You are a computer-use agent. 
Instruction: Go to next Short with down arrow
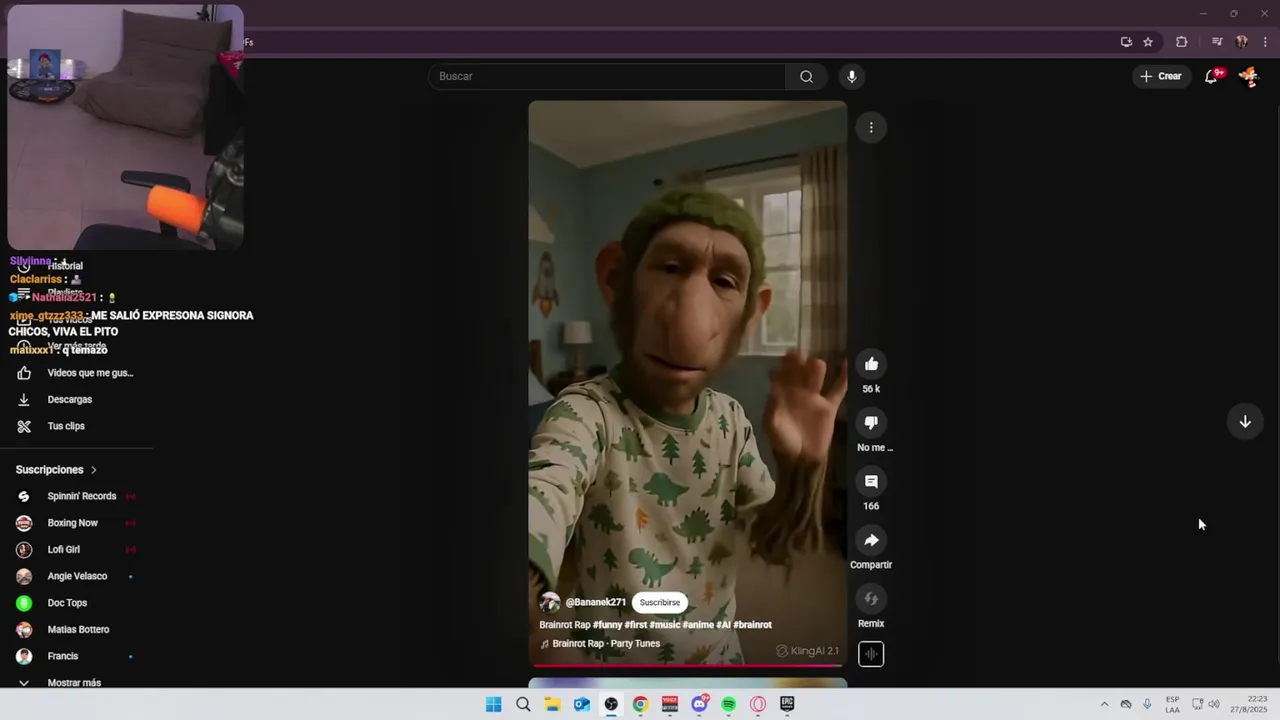[1245, 422]
